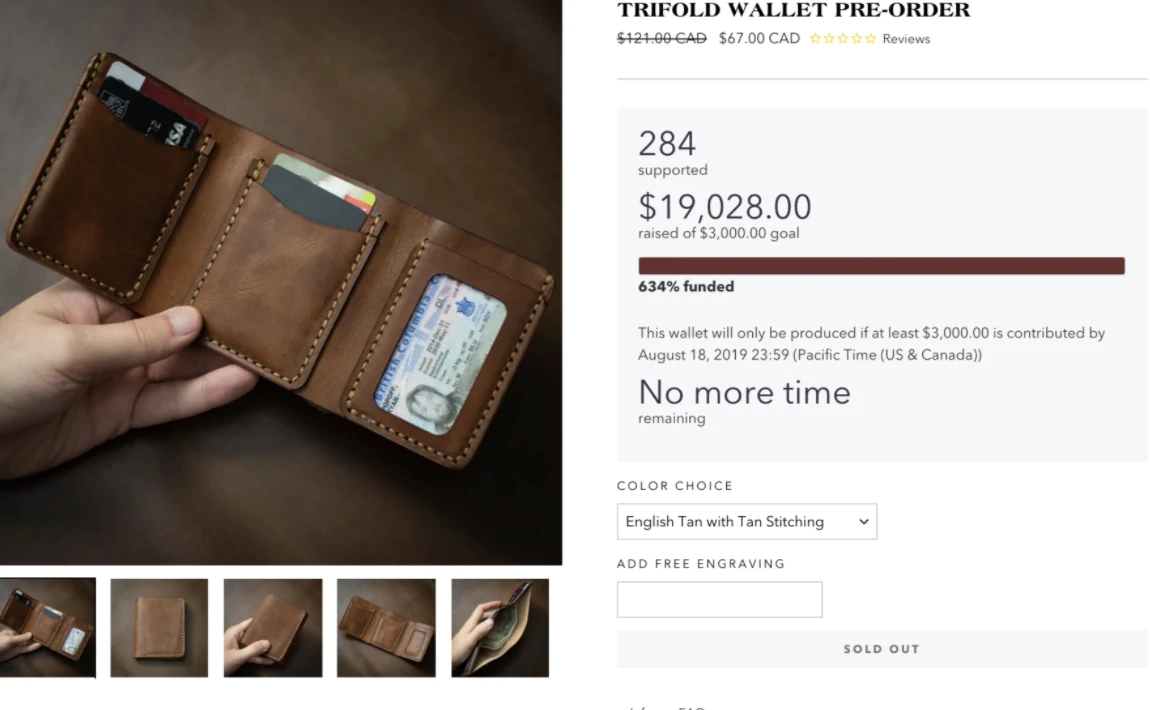The height and width of the screenshot is (710, 1150).
Task: Click the 634% funded label
Action: coord(686,287)
